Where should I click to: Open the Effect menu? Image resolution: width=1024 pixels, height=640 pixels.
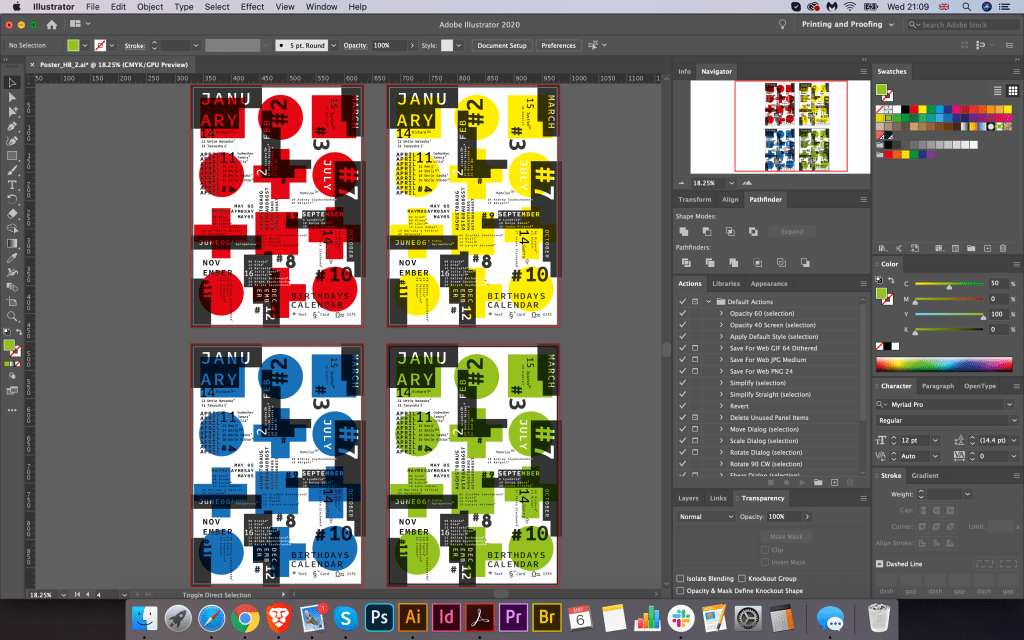252,7
